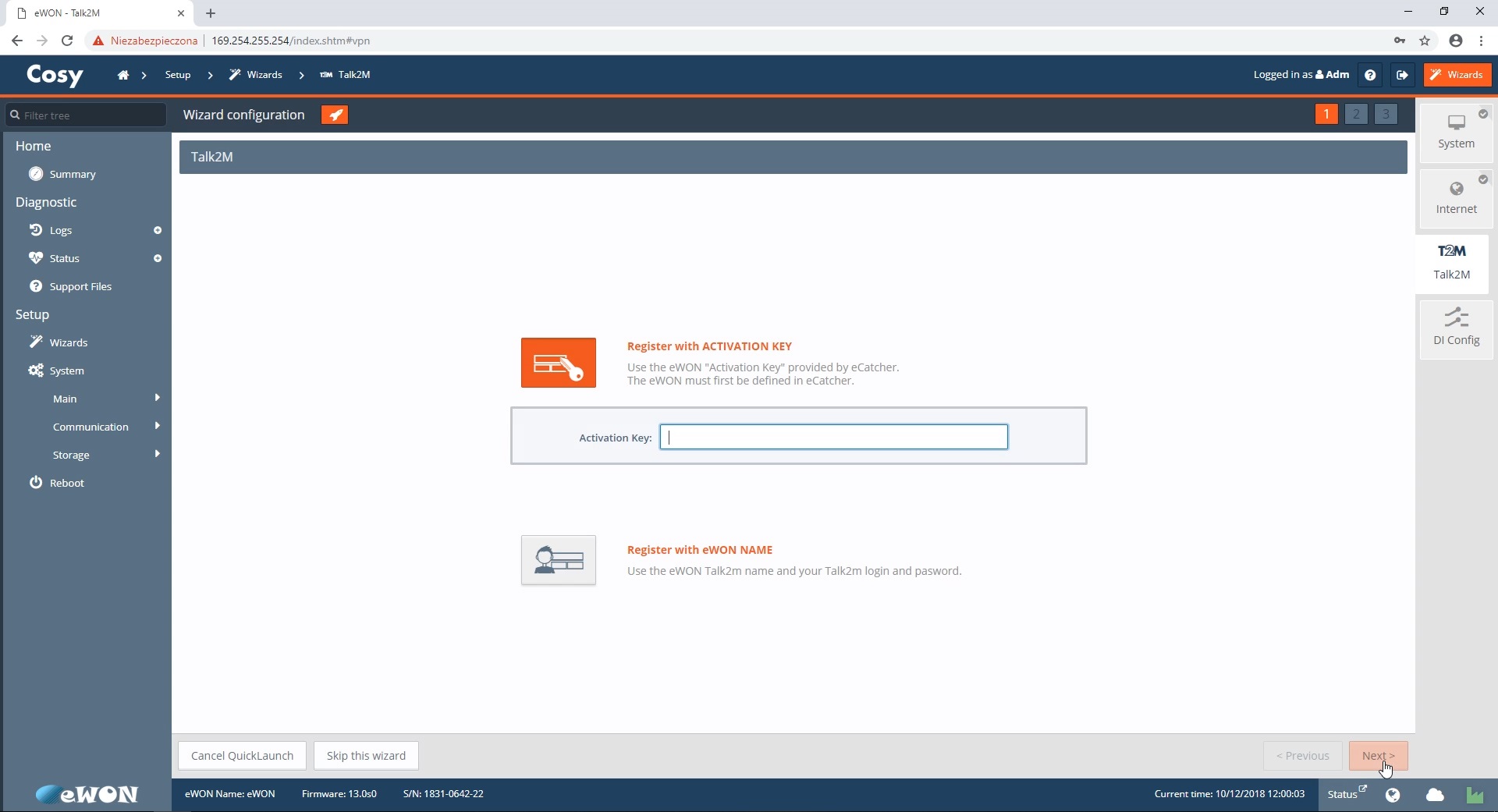This screenshot has width=1498, height=812.
Task: Open the System wizard tab
Action: tap(1456, 132)
